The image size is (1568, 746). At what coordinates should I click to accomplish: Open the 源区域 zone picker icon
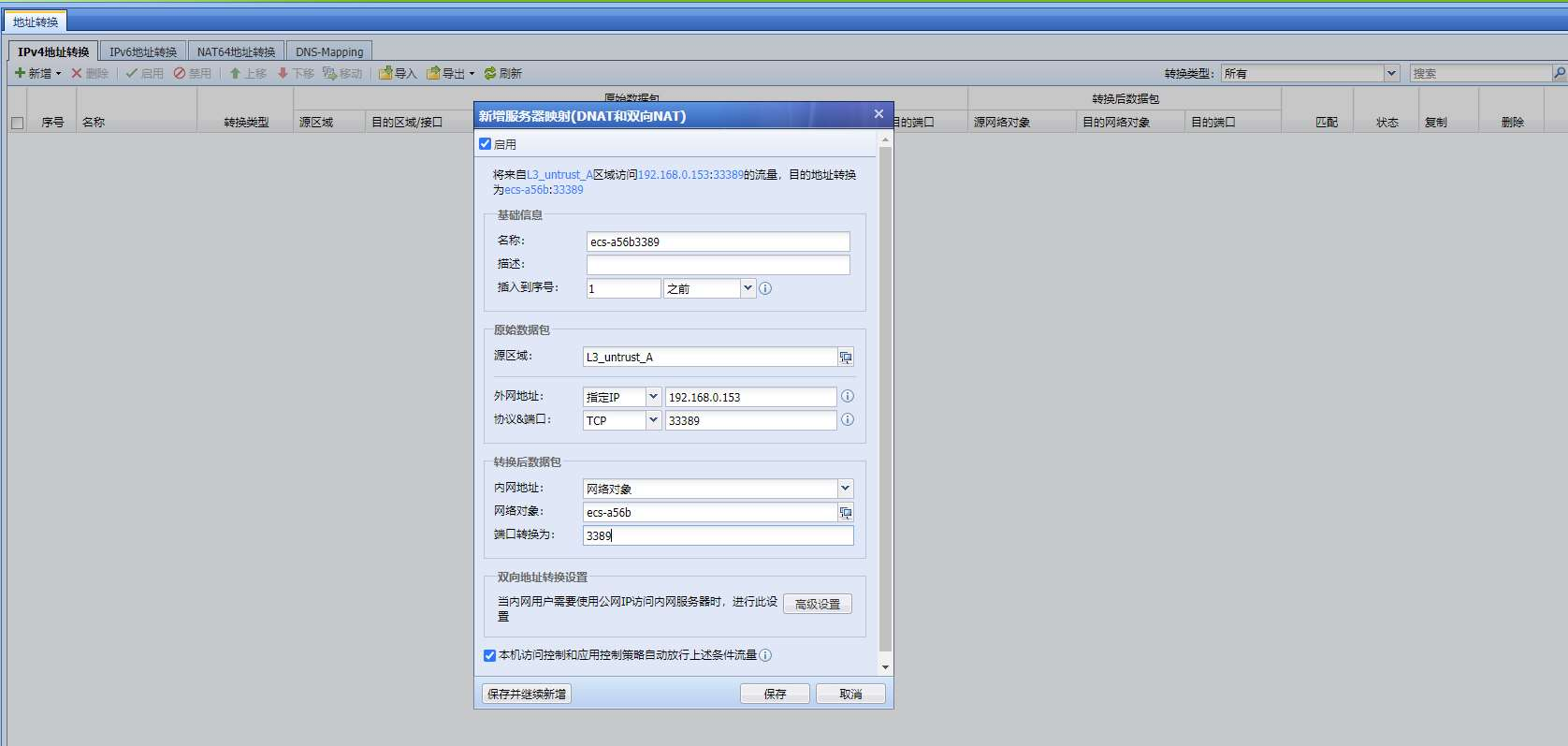846,358
